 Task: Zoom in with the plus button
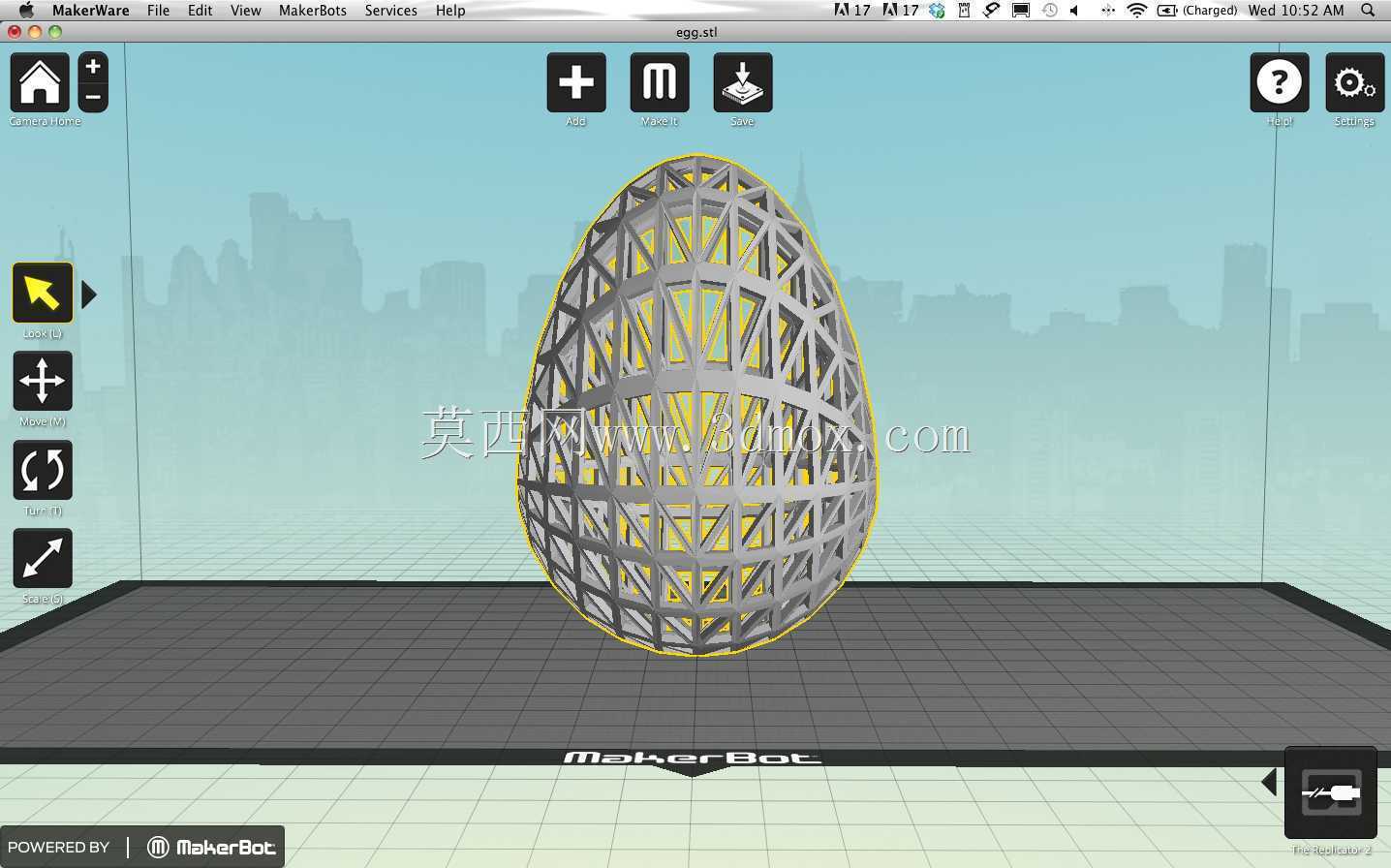93,67
